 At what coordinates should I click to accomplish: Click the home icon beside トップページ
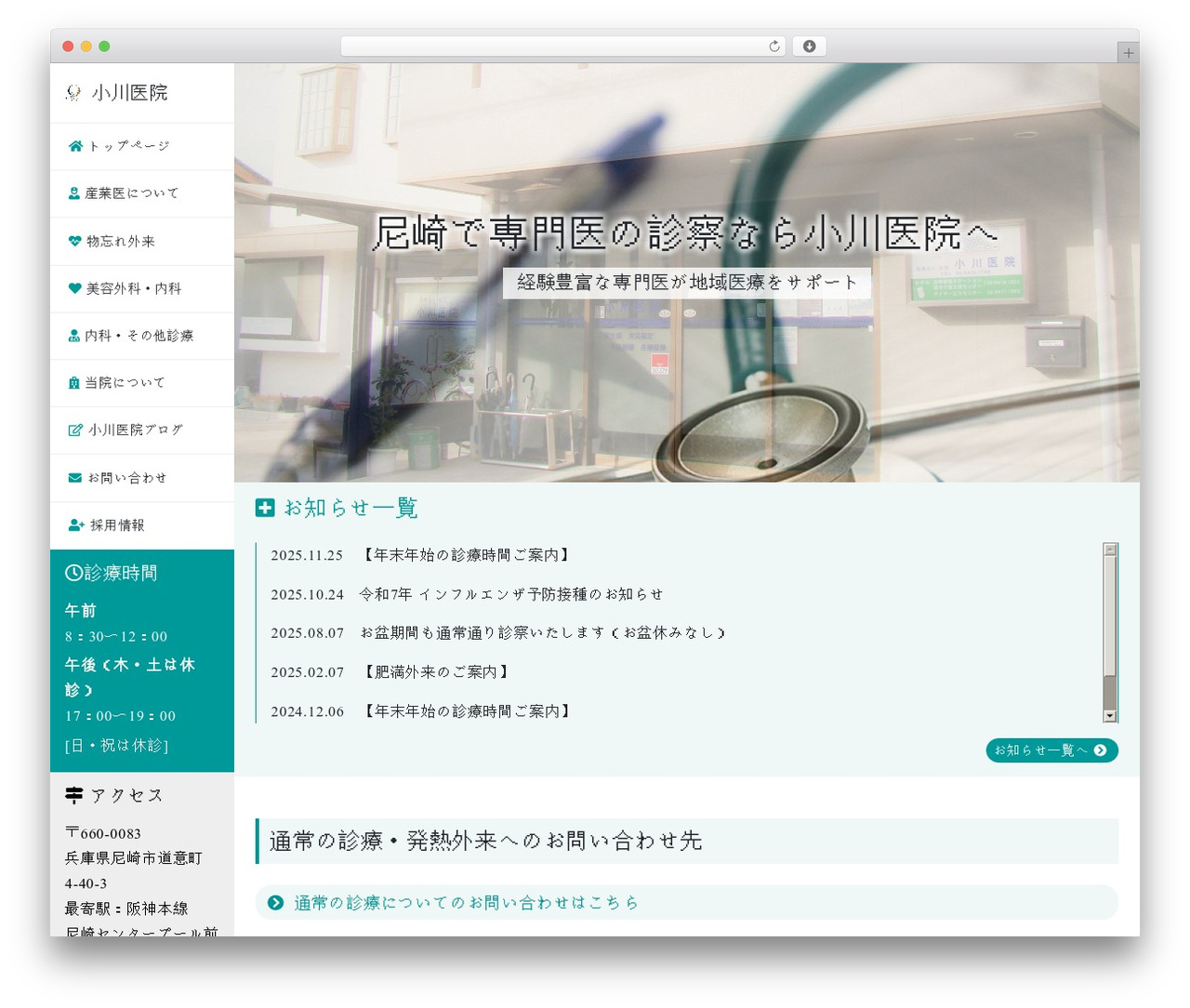pyautogui.click(x=76, y=146)
